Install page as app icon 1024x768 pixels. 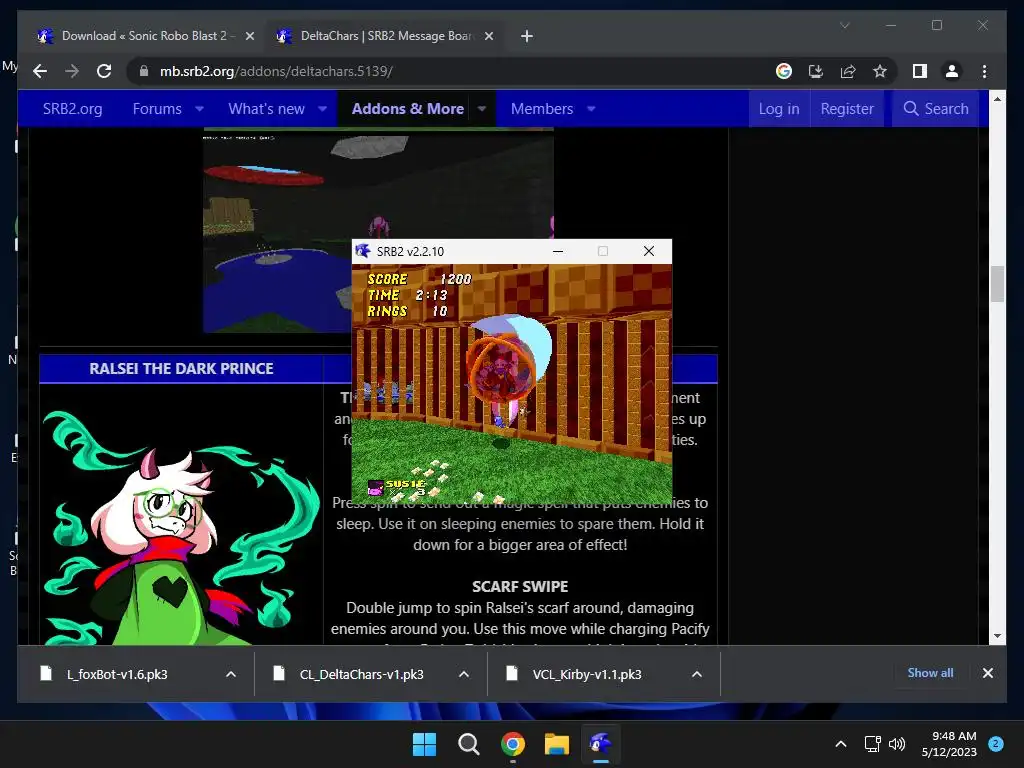tap(816, 71)
